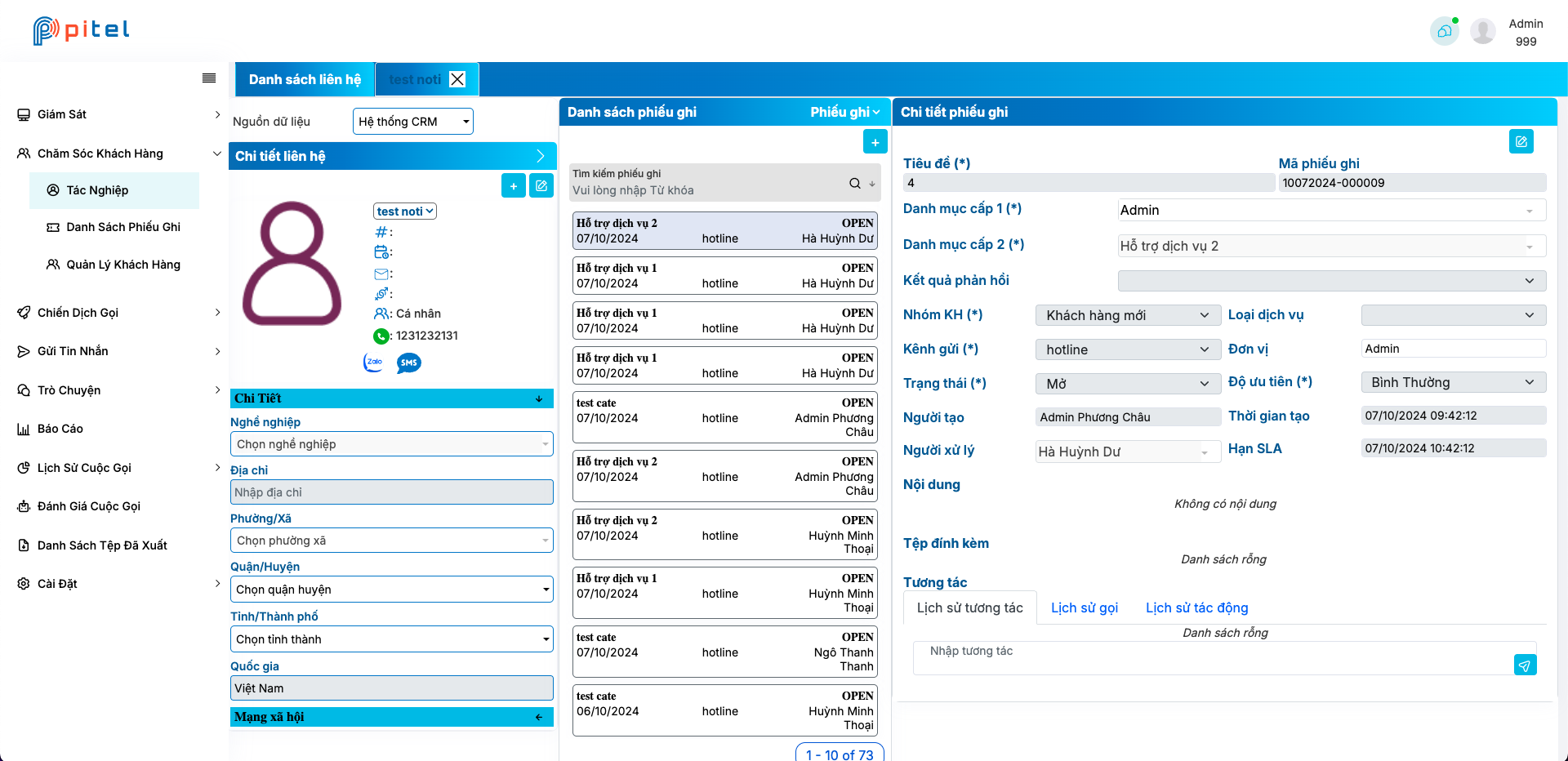Click the search magnifier icon for tickets
Viewport: 1568px width, 761px height.
(855, 184)
